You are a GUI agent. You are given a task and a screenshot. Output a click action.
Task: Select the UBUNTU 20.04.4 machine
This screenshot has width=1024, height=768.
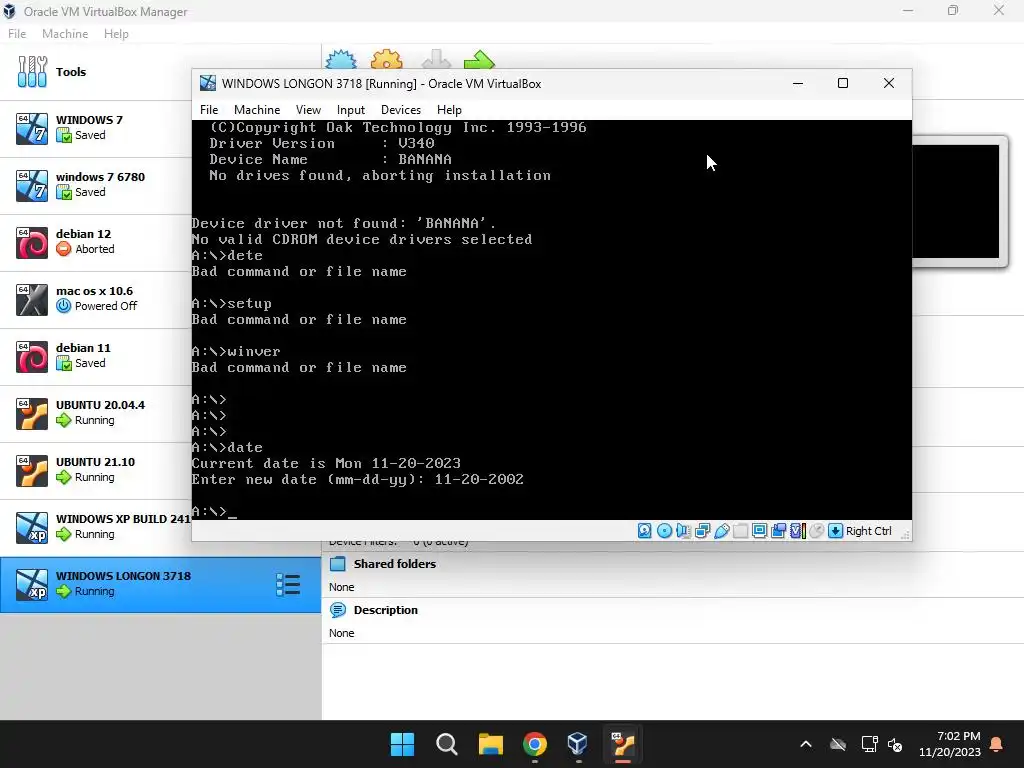(x=95, y=413)
